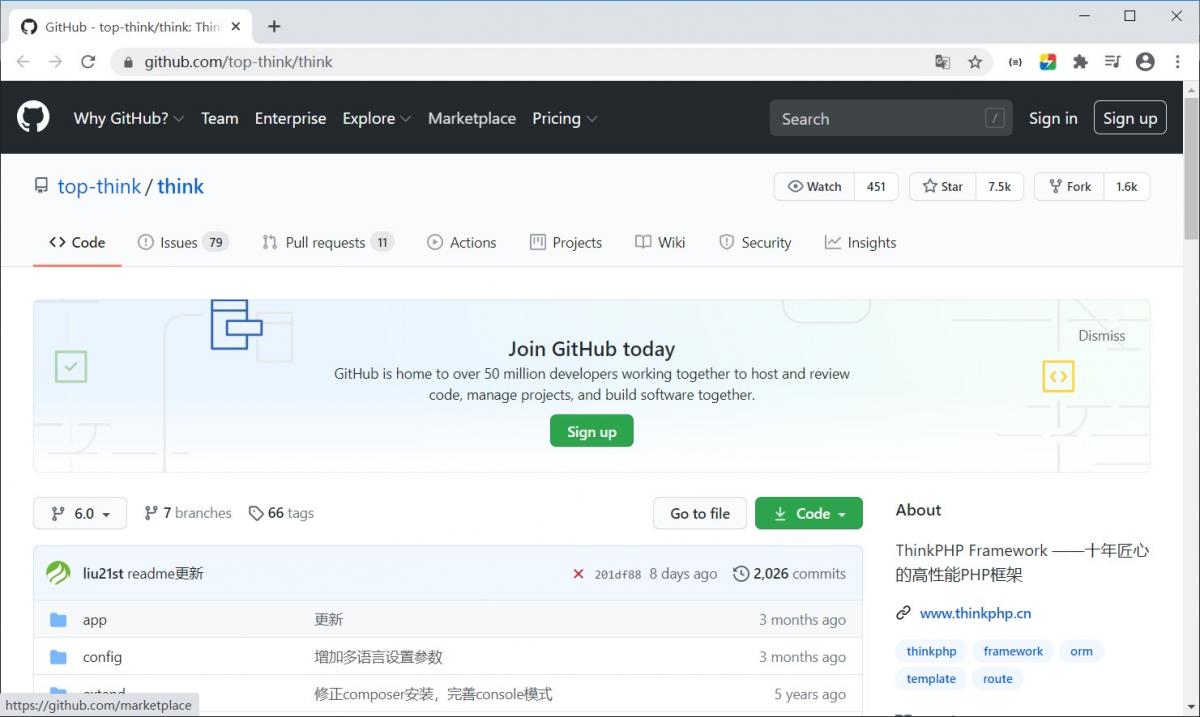Click the GitHub Octocat logo
This screenshot has height=717, width=1200.
point(33,118)
